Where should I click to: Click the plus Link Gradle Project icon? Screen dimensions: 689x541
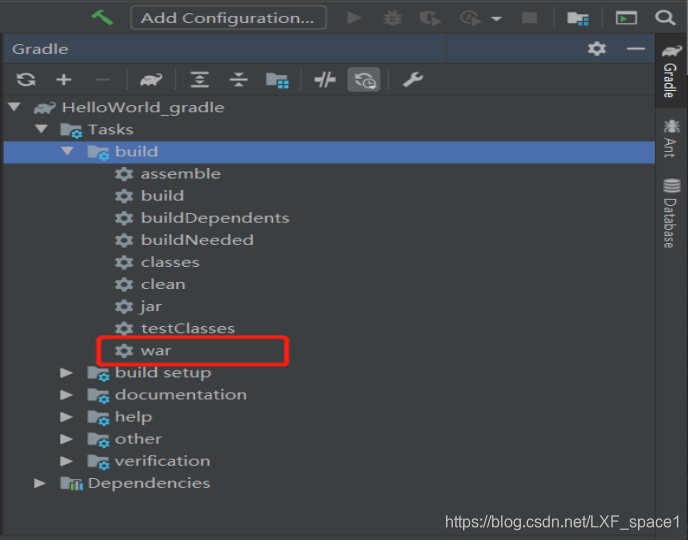point(64,80)
